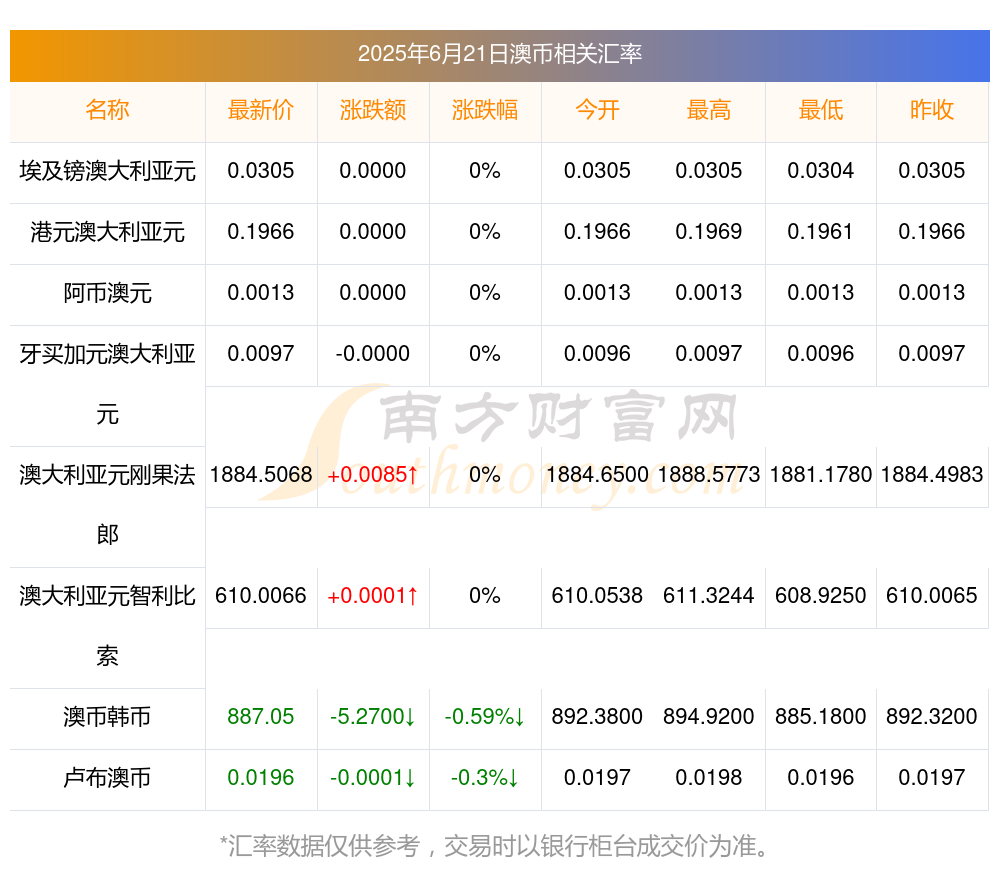Click the green -0.59%↓ percentage
The width and height of the screenshot is (1000, 877).
(x=485, y=717)
